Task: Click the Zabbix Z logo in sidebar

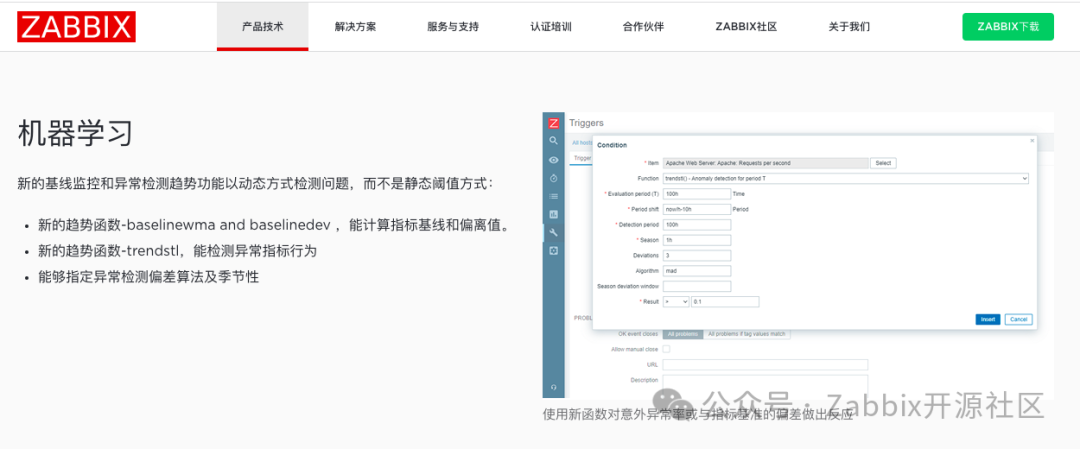Action: click(x=553, y=123)
